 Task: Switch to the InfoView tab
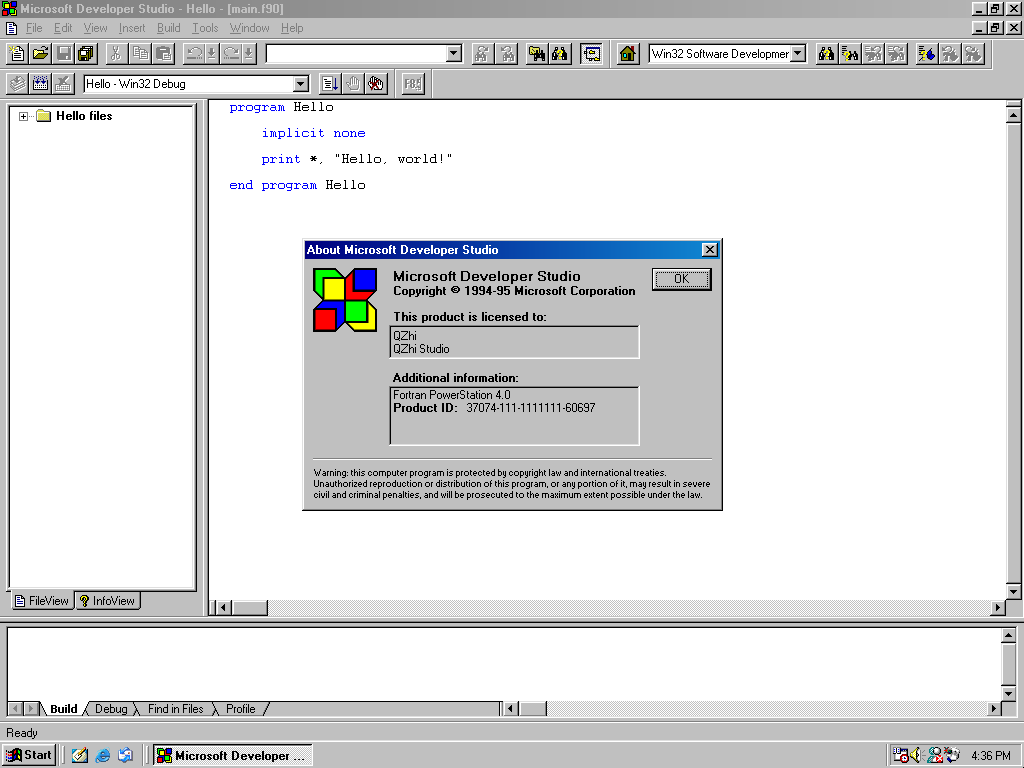coord(107,601)
